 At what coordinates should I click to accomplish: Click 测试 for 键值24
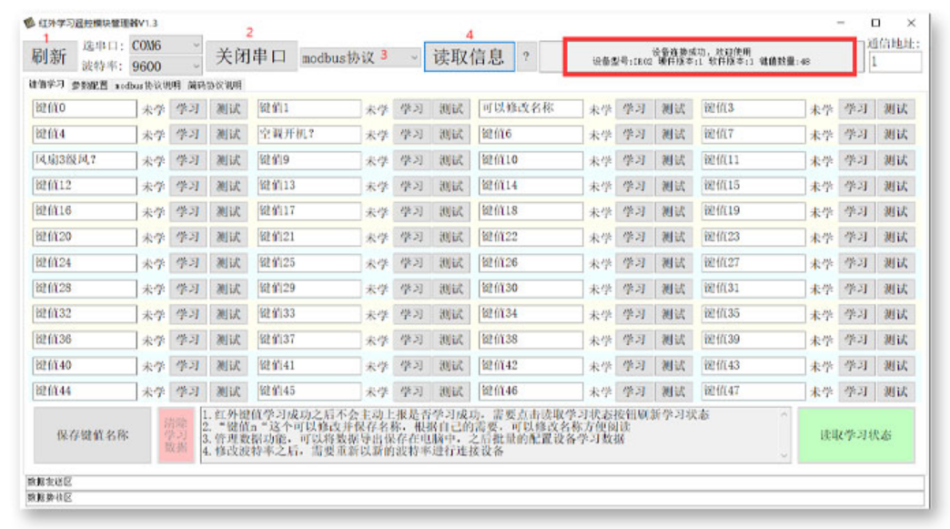[x=228, y=263]
